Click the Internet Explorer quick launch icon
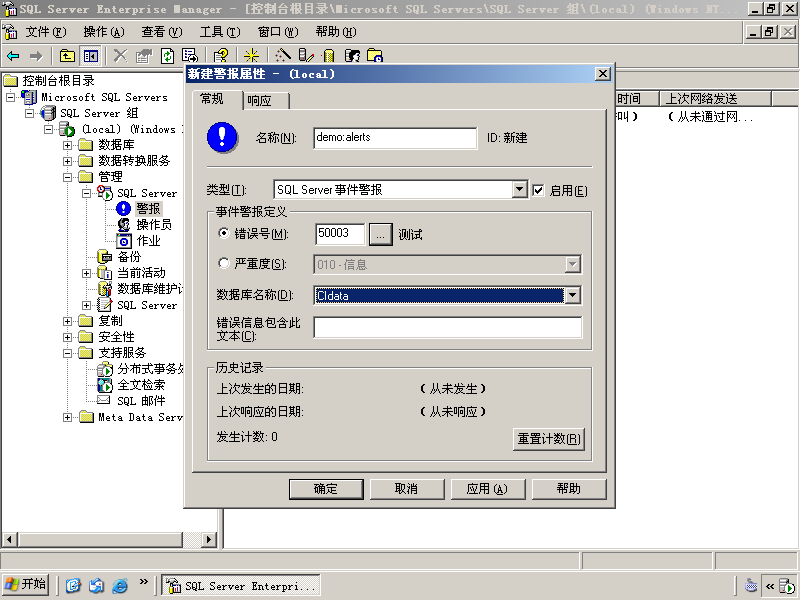This screenshot has width=800, height=600. coord(119,585)
